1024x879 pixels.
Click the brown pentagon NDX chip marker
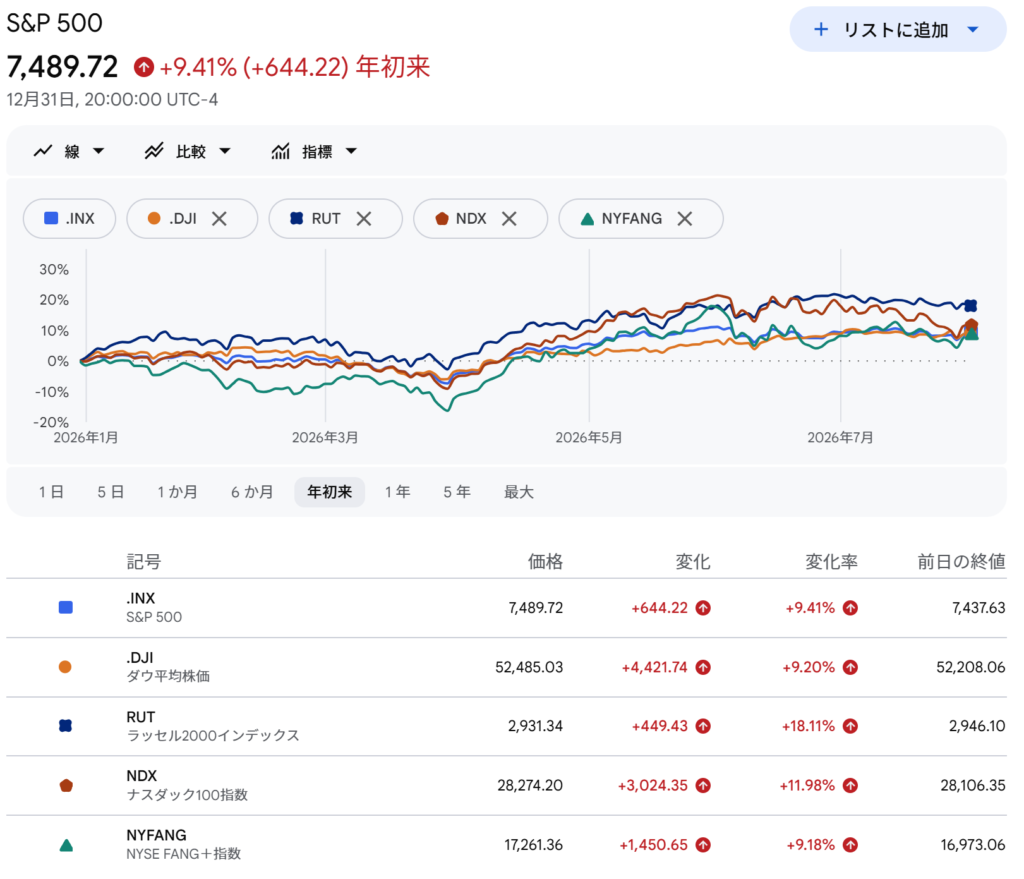tap(442, 218)
